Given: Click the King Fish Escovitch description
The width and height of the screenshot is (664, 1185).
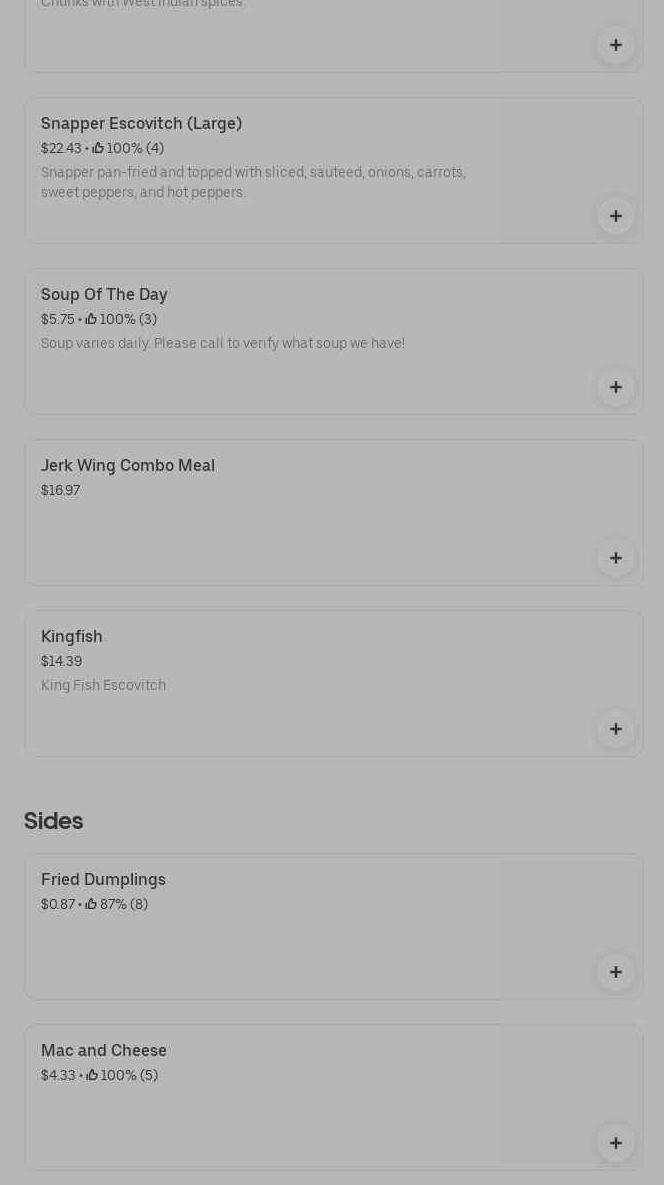Looking at the screenshot, I should pyautogui.click(x=103, y=685).
